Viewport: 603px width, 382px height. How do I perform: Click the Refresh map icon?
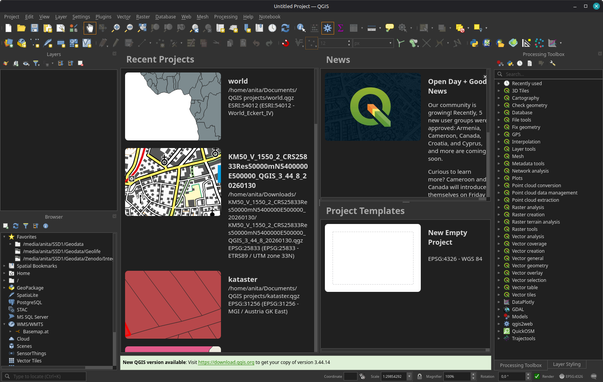(x=285, y=28)
